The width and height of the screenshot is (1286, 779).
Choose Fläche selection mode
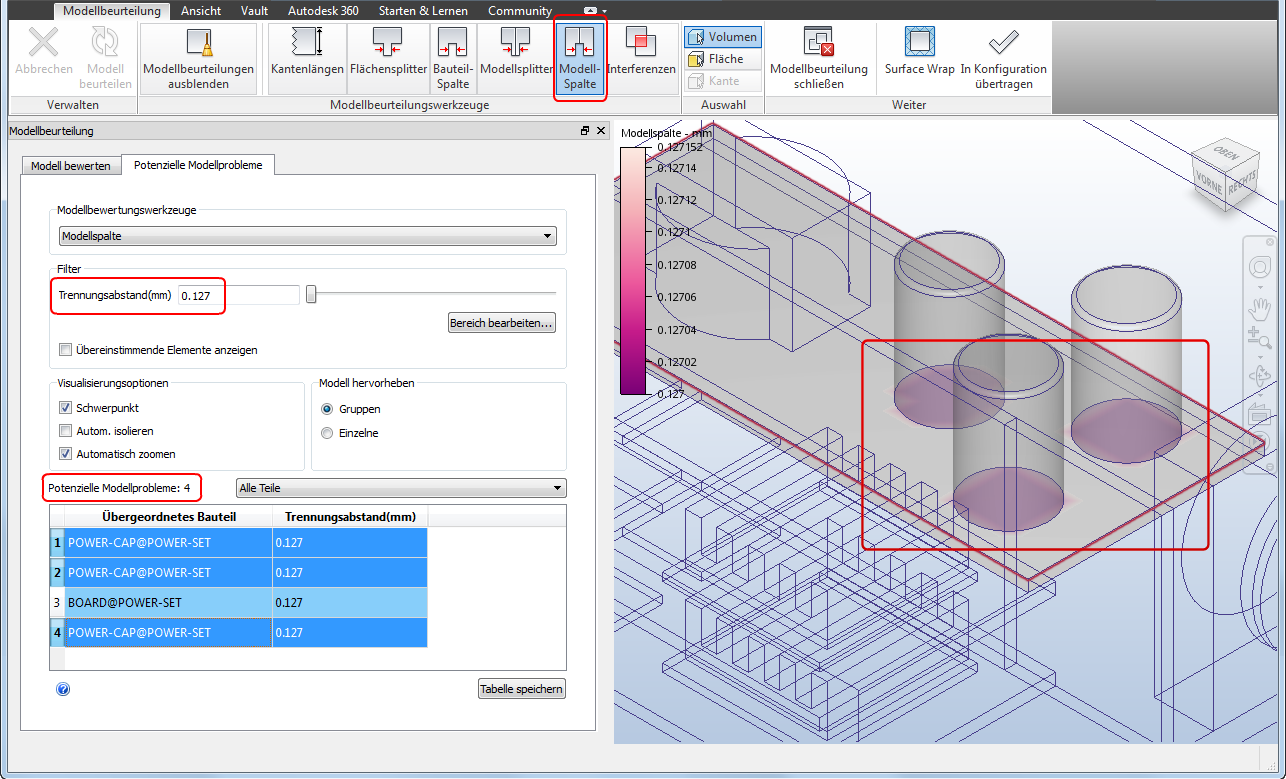[723, 59]
